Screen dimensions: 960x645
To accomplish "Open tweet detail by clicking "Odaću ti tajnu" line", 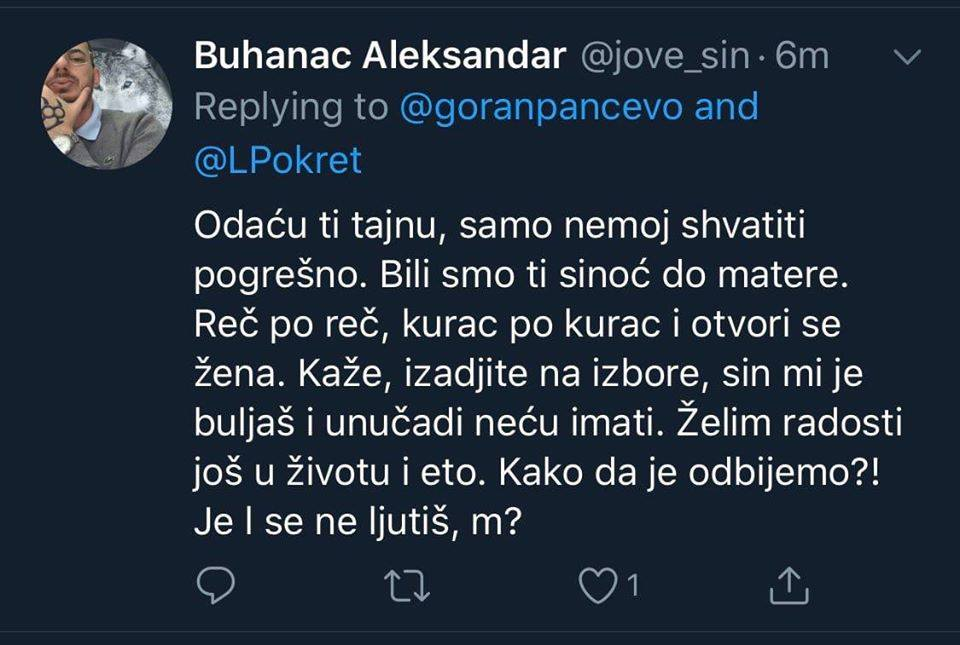I will tap(500, 226).
